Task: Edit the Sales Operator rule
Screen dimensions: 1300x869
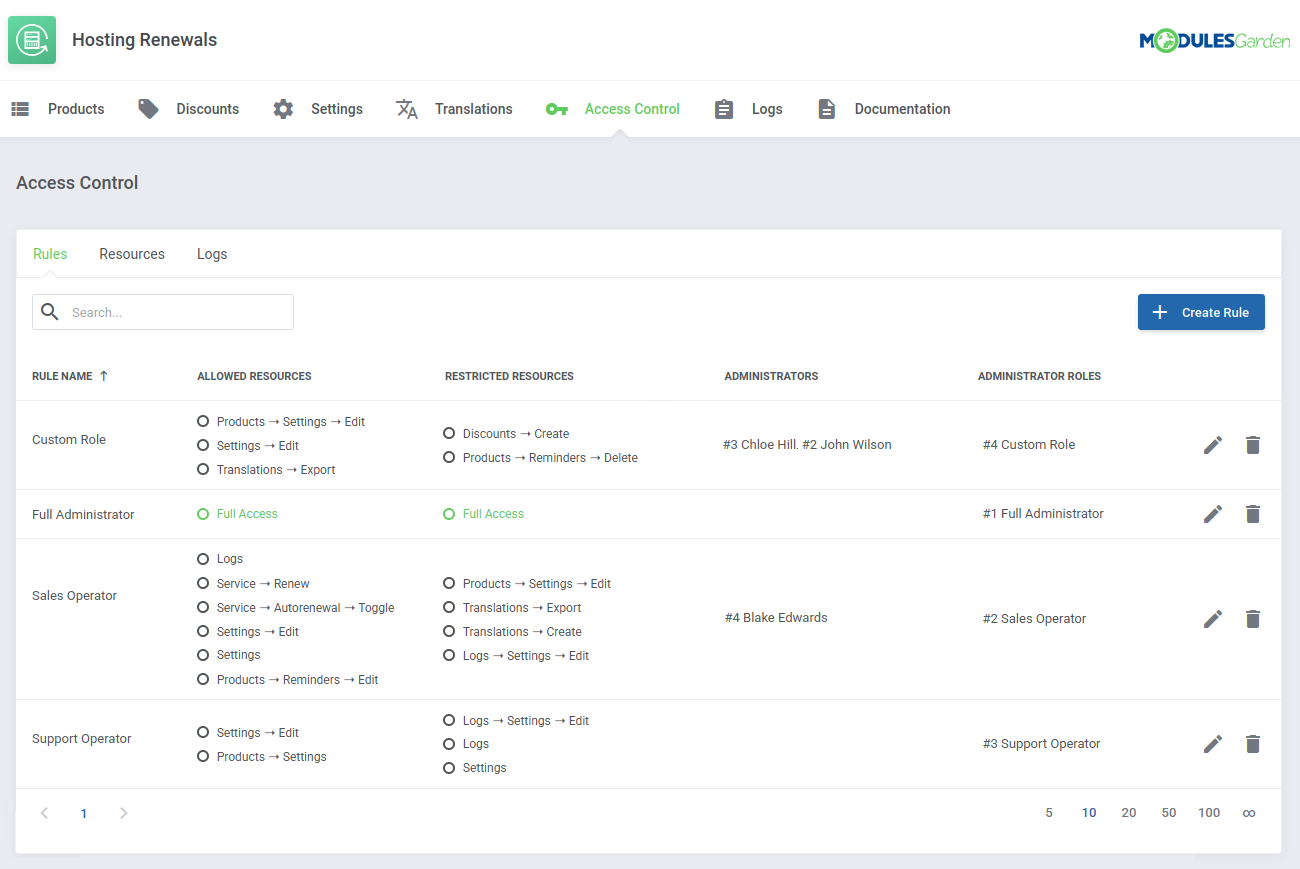Action: pyautogui.click(x=1213, y=619)
